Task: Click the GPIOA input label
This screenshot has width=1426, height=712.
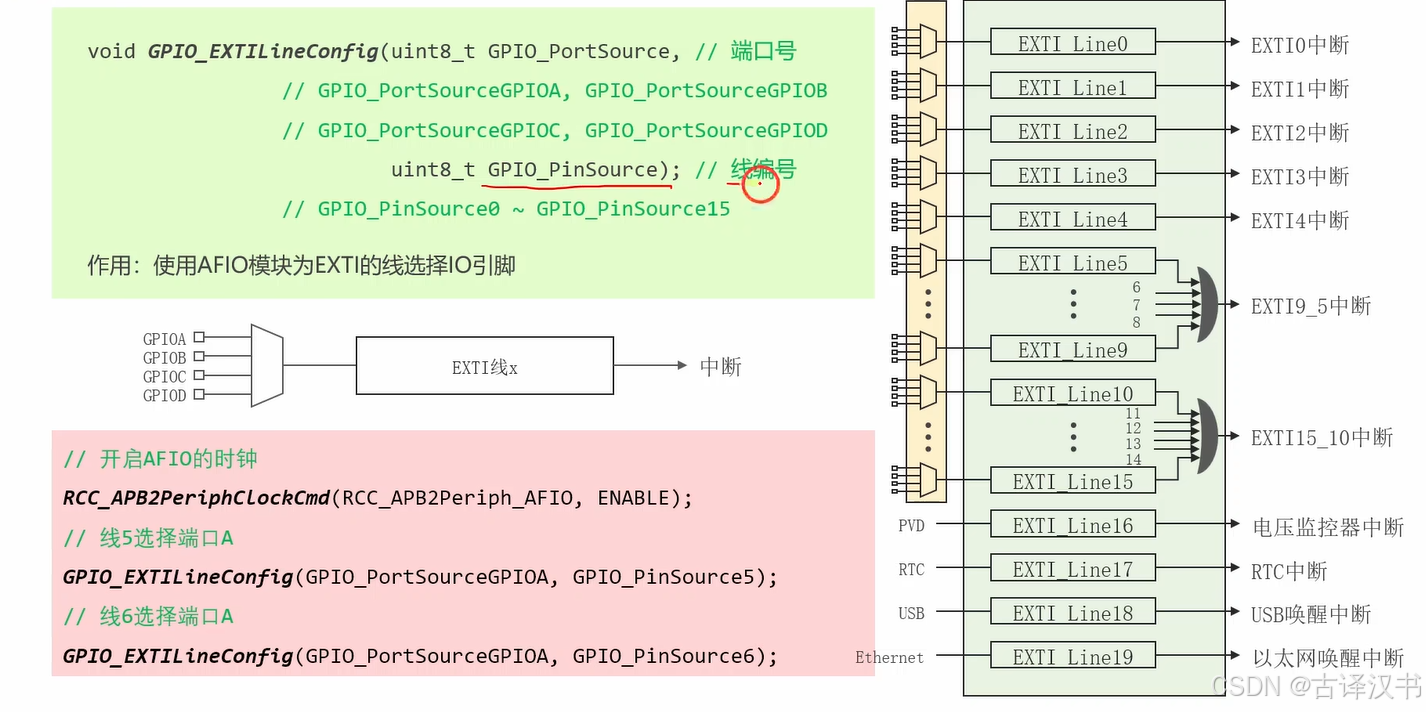Action: pos(165,339)
